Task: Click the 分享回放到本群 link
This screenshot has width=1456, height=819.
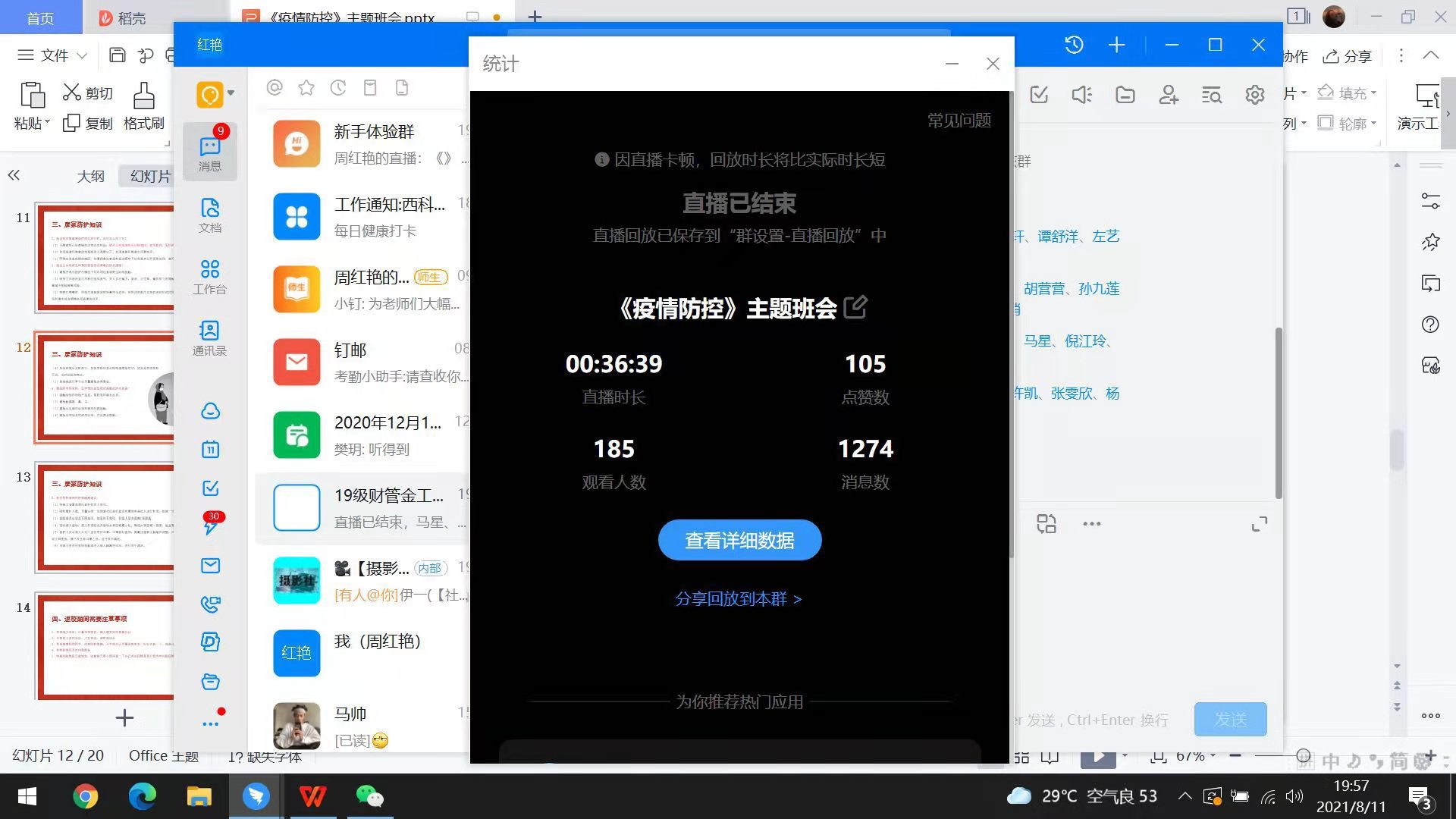Action: (739, 598)
